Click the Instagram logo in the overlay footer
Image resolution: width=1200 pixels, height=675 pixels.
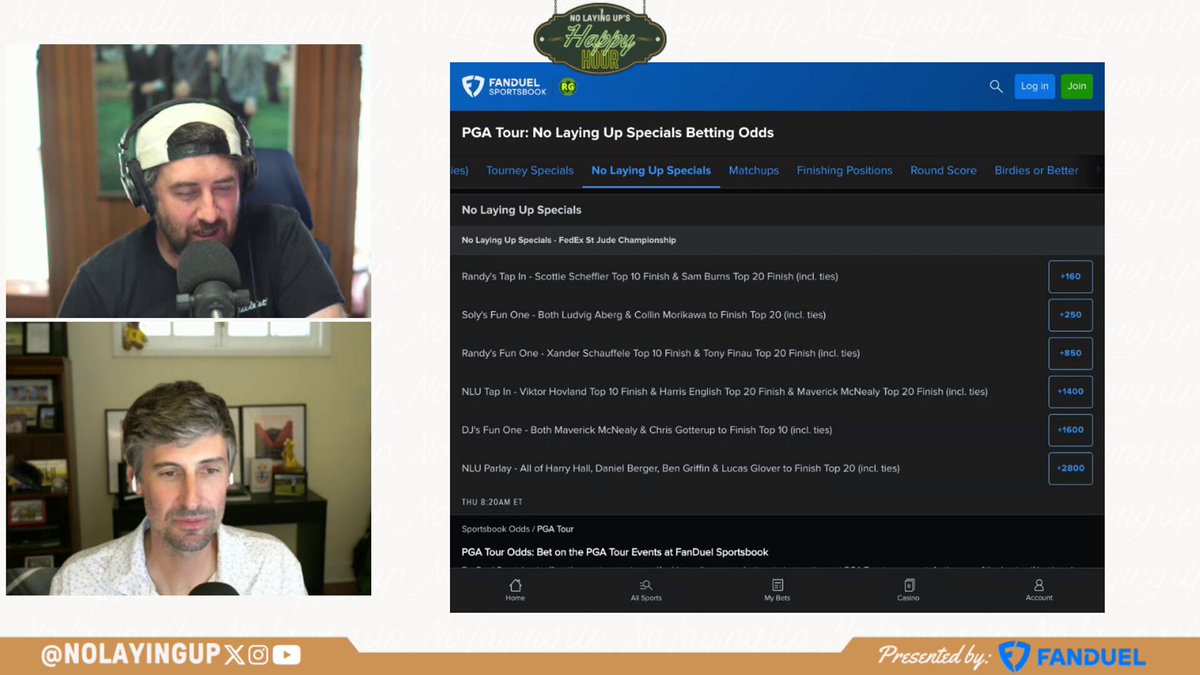[x=258, y=655]
